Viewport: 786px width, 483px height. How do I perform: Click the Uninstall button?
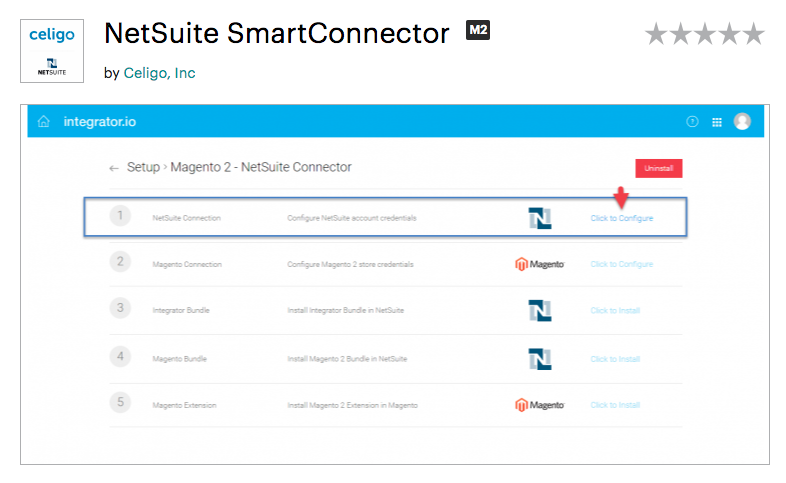(659, 168)
